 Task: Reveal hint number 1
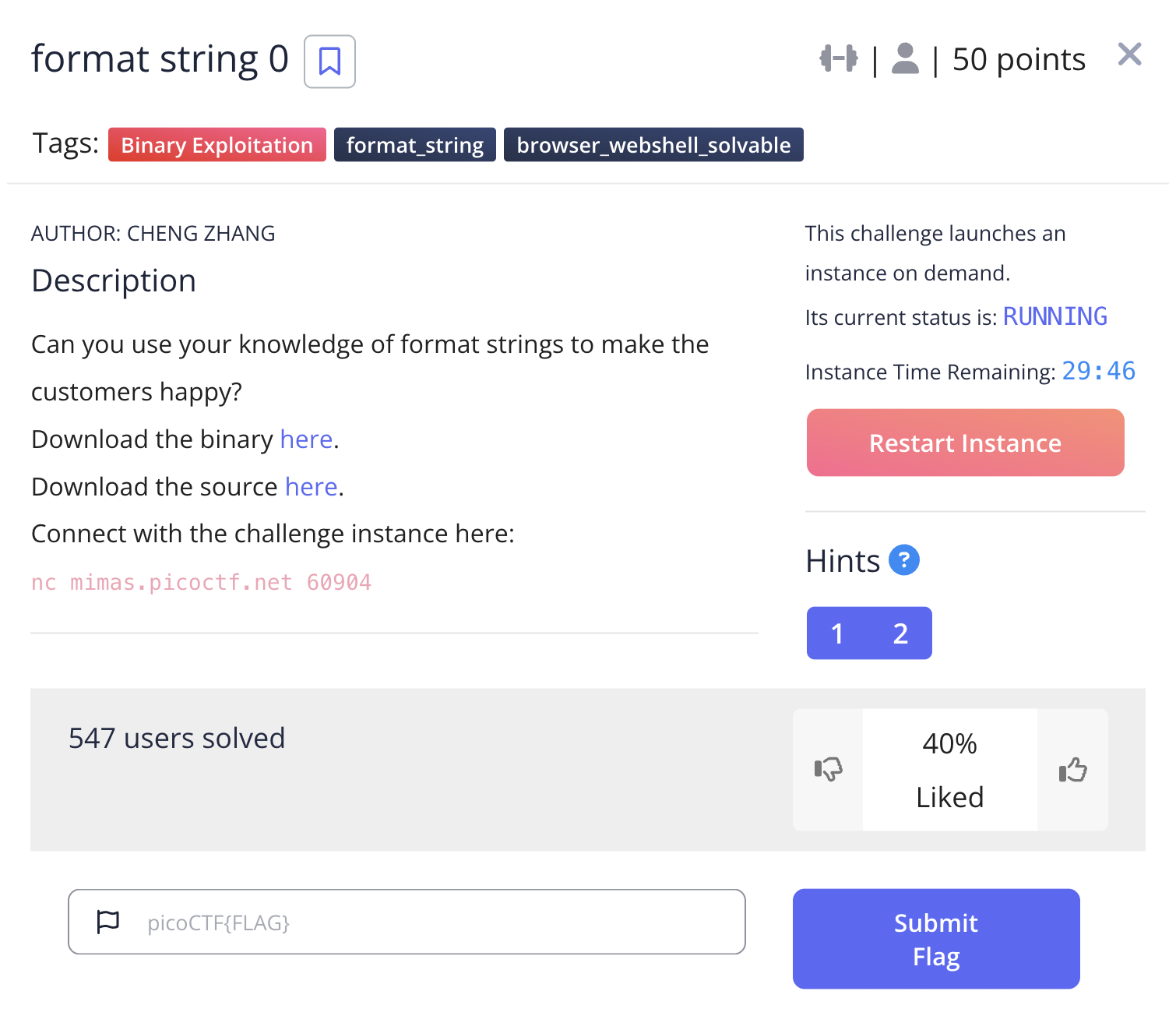pyautogui.click(x=837, y=633)
